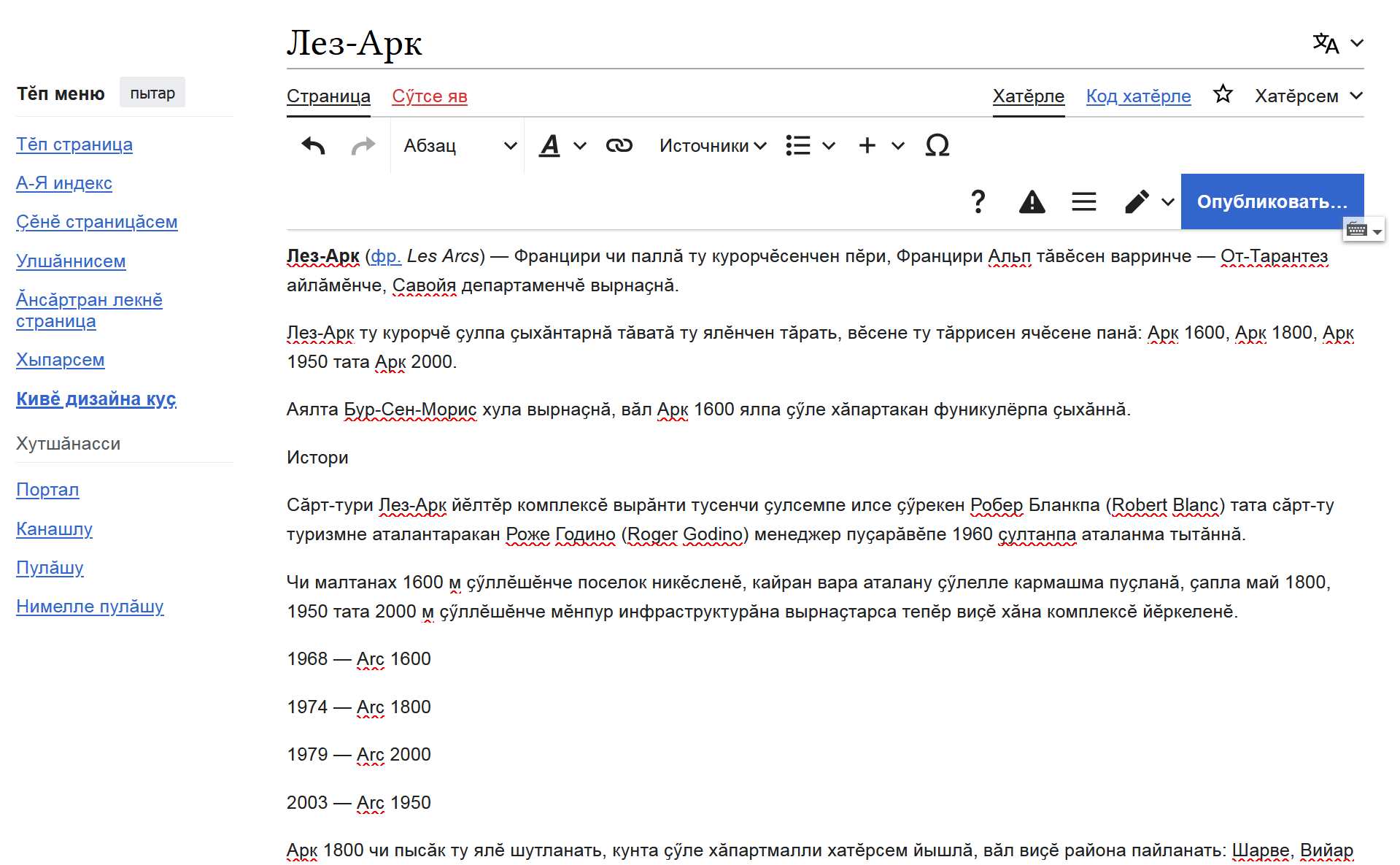Viewport: 1400px width, 865px height.
Task: Open the language selector icon
Action: [1337, 44]
